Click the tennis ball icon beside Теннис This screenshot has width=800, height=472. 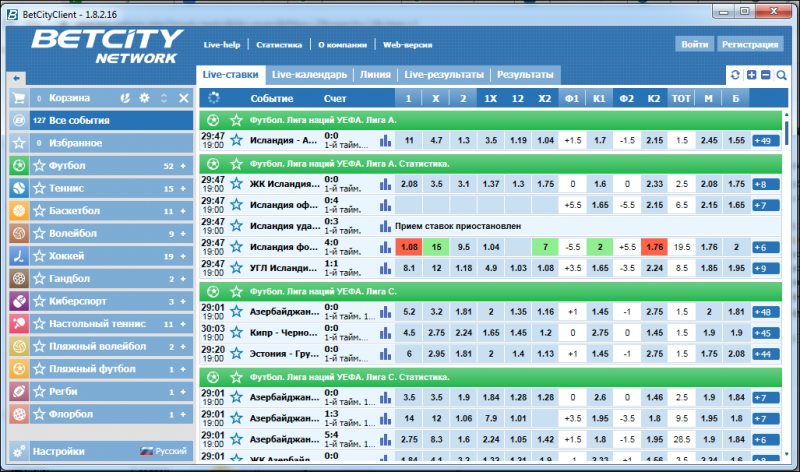19,188
